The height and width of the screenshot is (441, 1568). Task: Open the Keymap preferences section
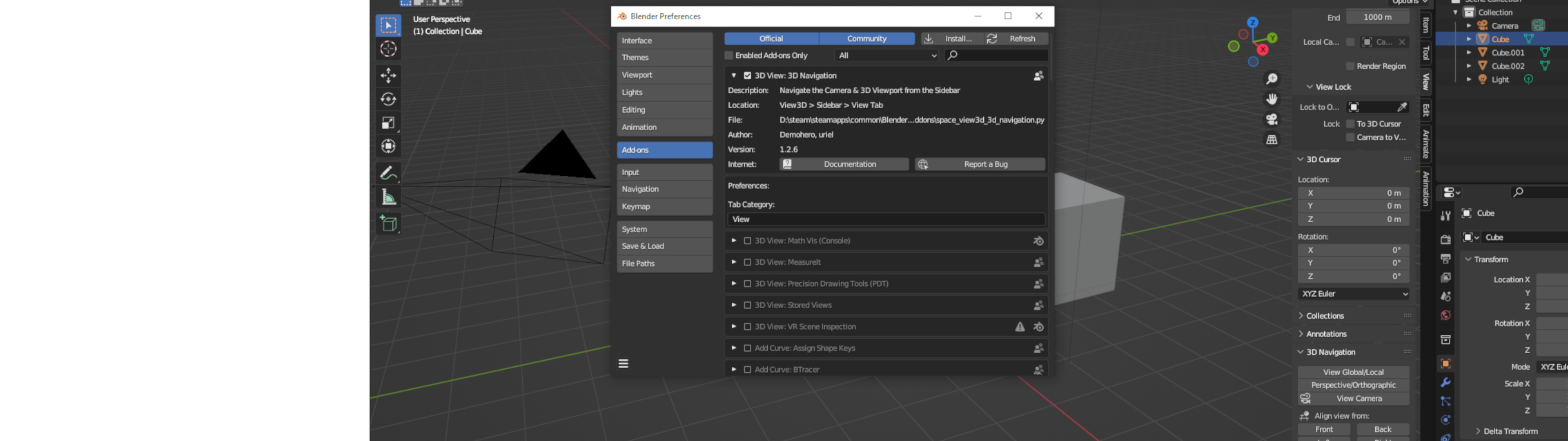point(664,207)
